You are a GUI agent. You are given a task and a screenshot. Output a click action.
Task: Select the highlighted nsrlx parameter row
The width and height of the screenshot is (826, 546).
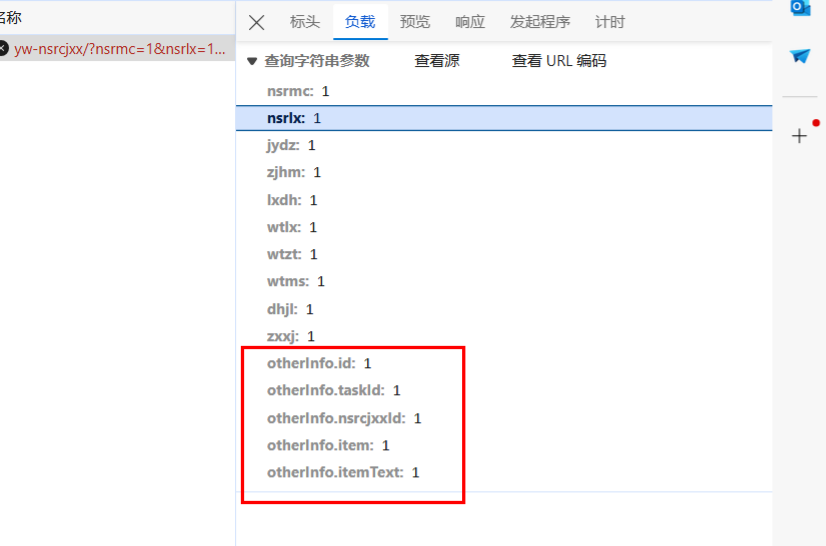tap(504, 118)
